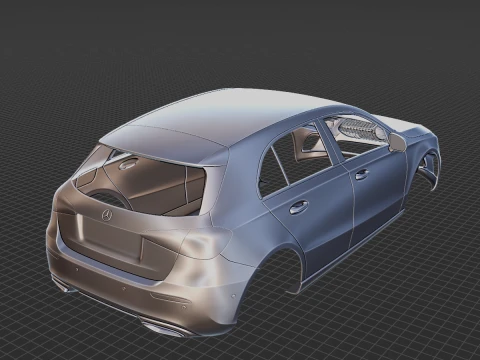Click the Mercedes star emblem on tailgate

(x=107, y=215)
